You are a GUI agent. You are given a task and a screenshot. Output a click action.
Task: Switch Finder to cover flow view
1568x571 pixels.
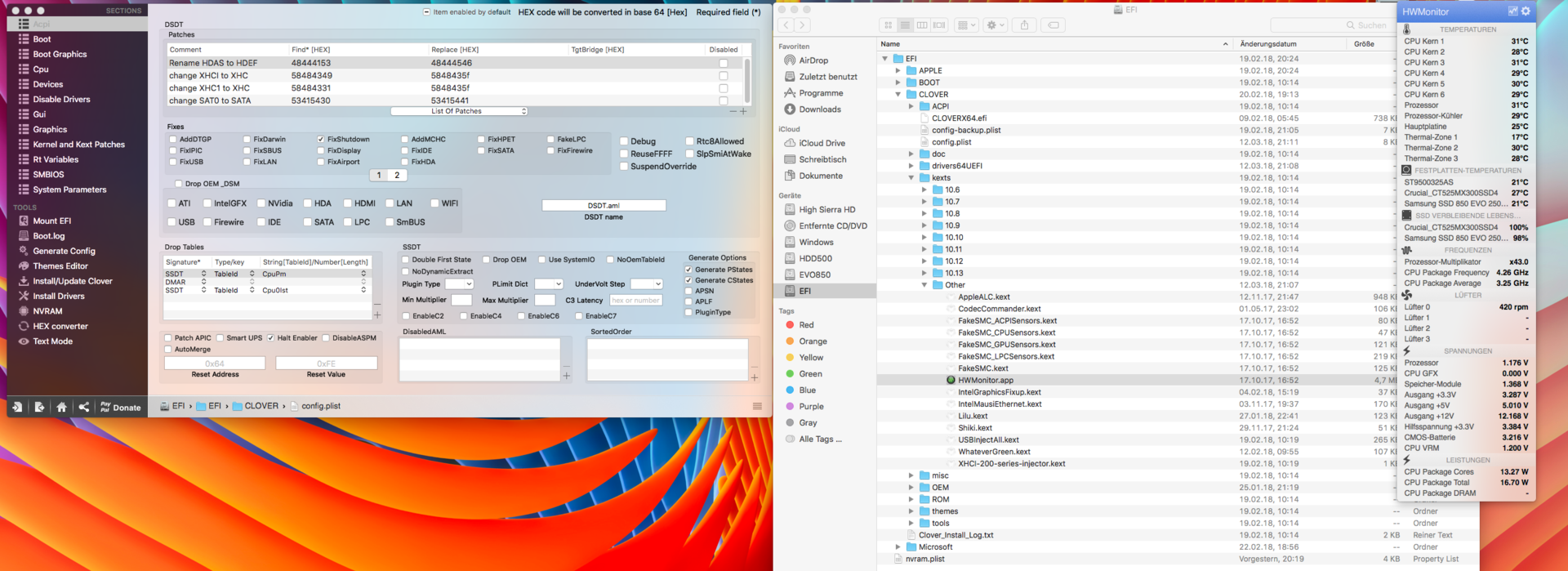[939, 25]
